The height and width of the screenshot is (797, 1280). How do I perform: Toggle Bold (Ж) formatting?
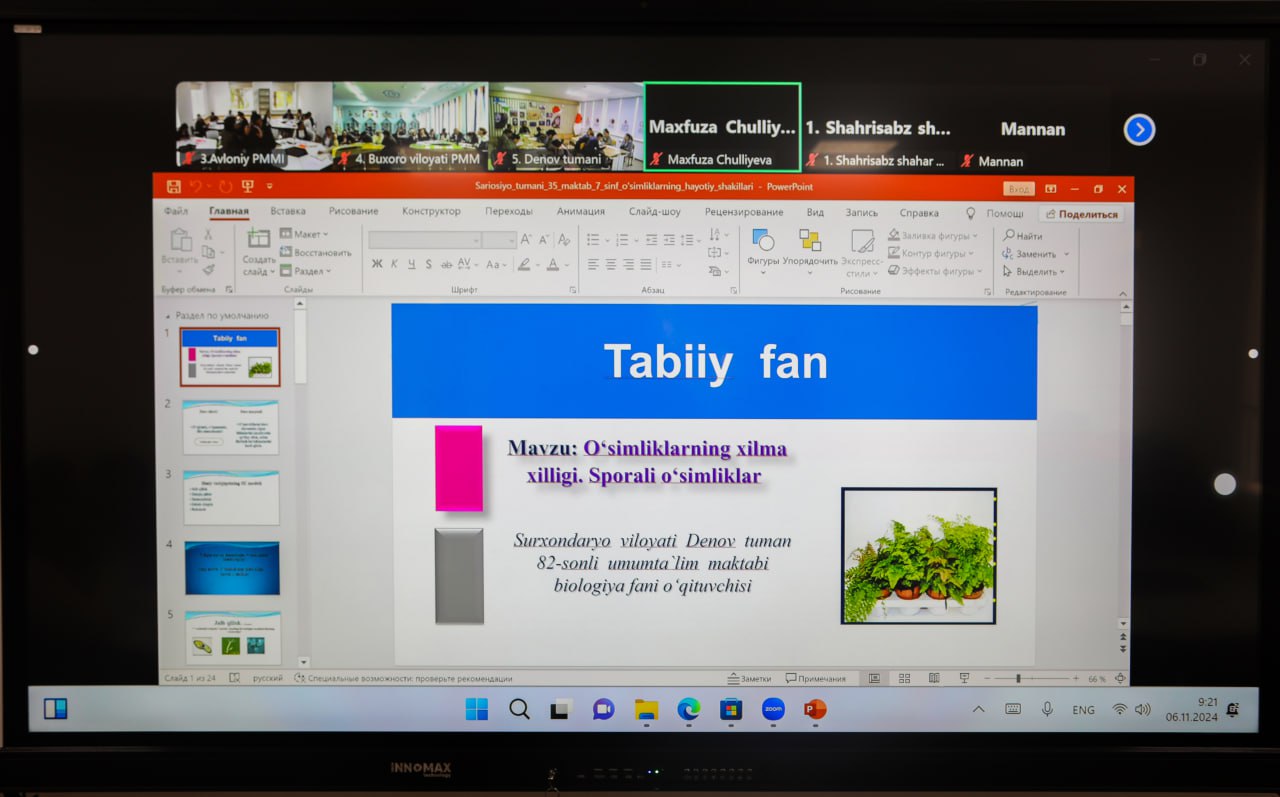tap(377, 264)
